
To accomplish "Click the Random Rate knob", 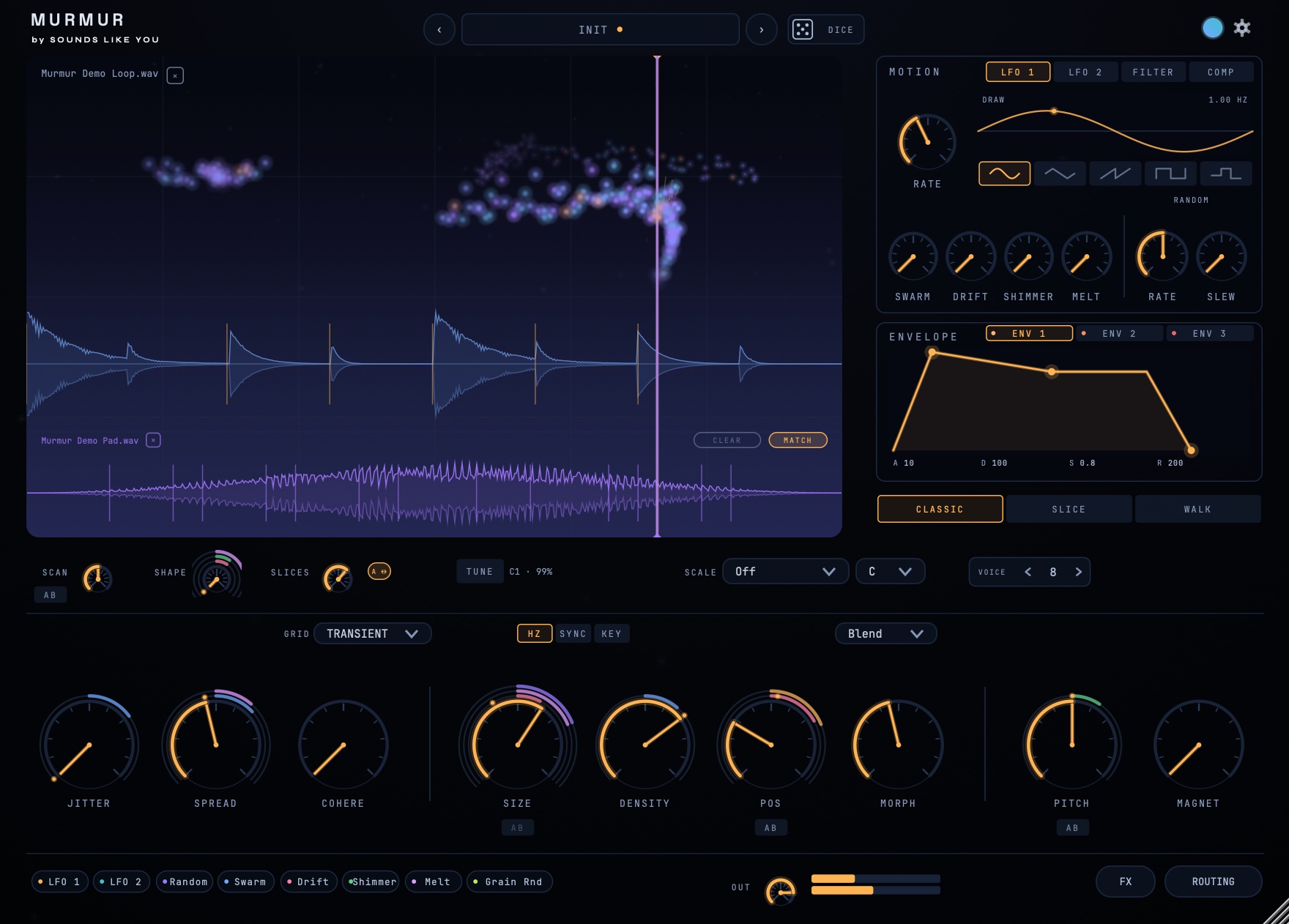I will coord(1162,256).
